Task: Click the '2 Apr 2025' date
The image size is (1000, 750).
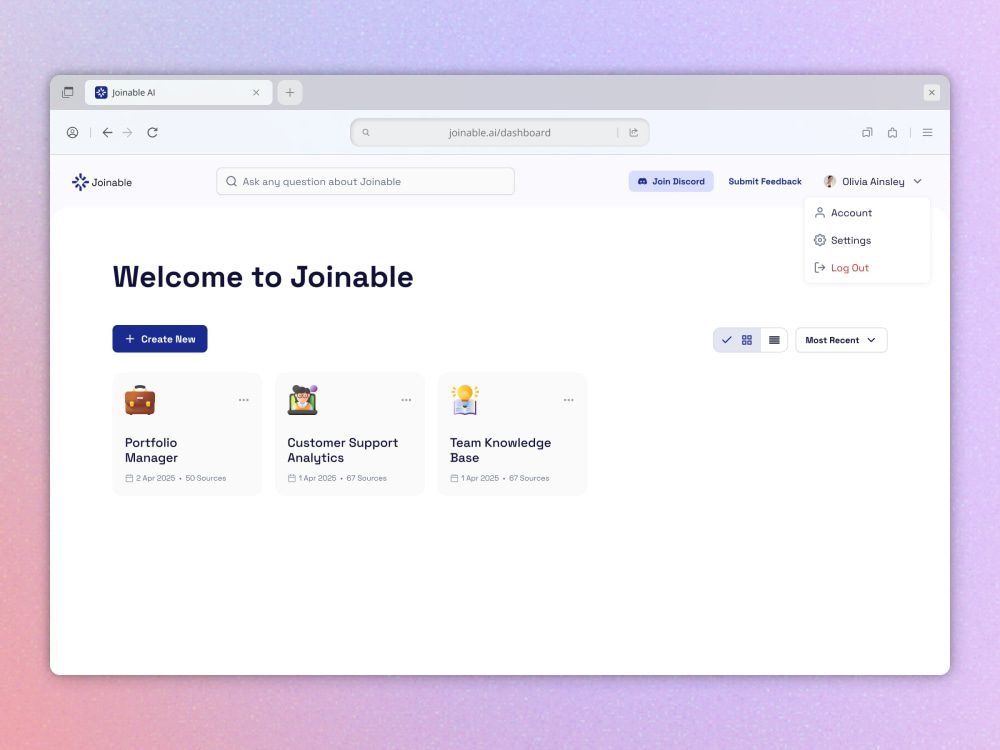Action: [156, 478]
